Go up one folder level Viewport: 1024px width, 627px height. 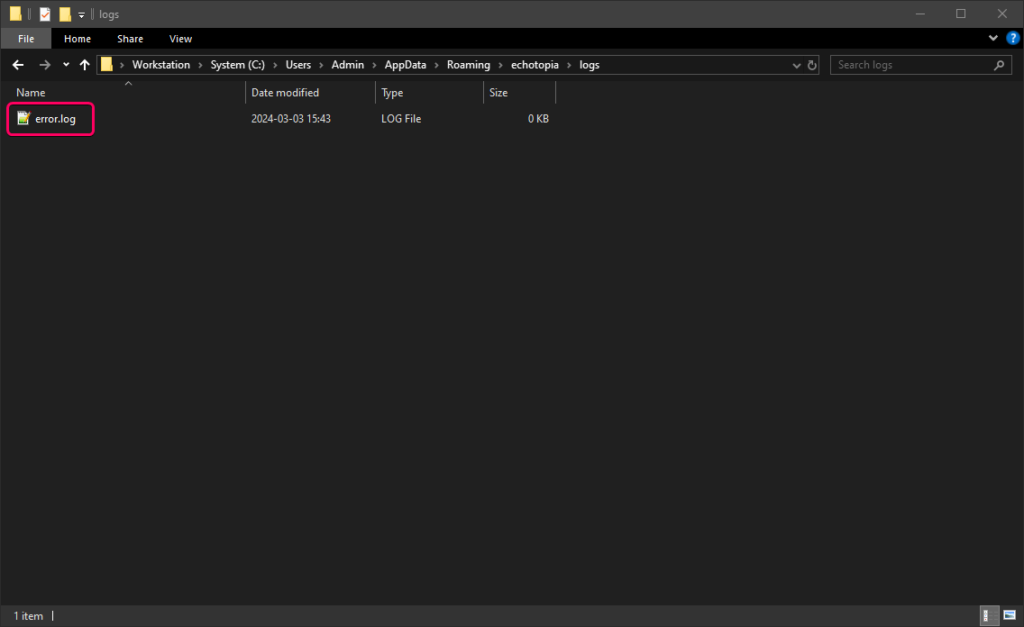(x=84, y=64)
